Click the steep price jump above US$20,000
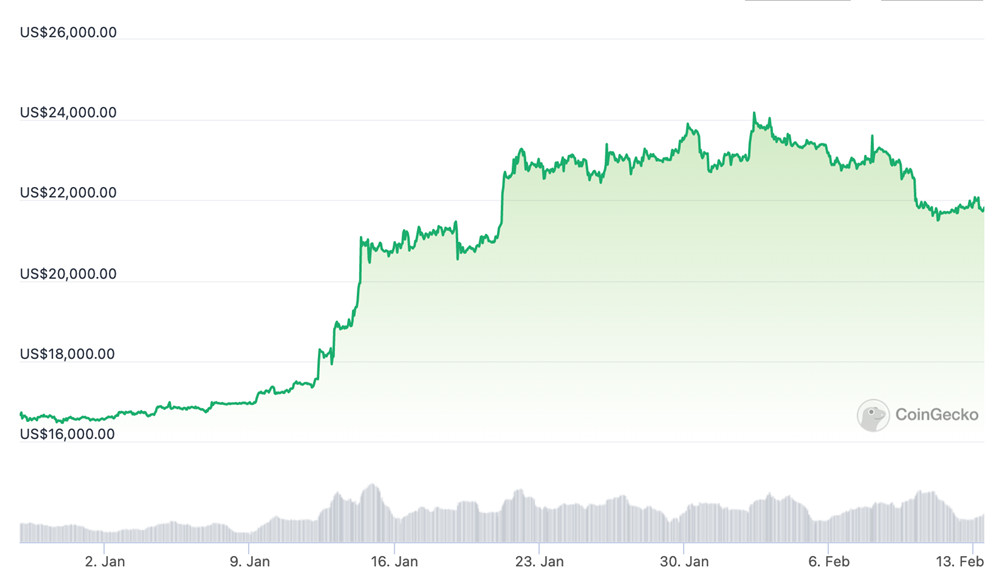This screenshot has height=585, width=1000. pyautogui.click(x=359, y=262)
